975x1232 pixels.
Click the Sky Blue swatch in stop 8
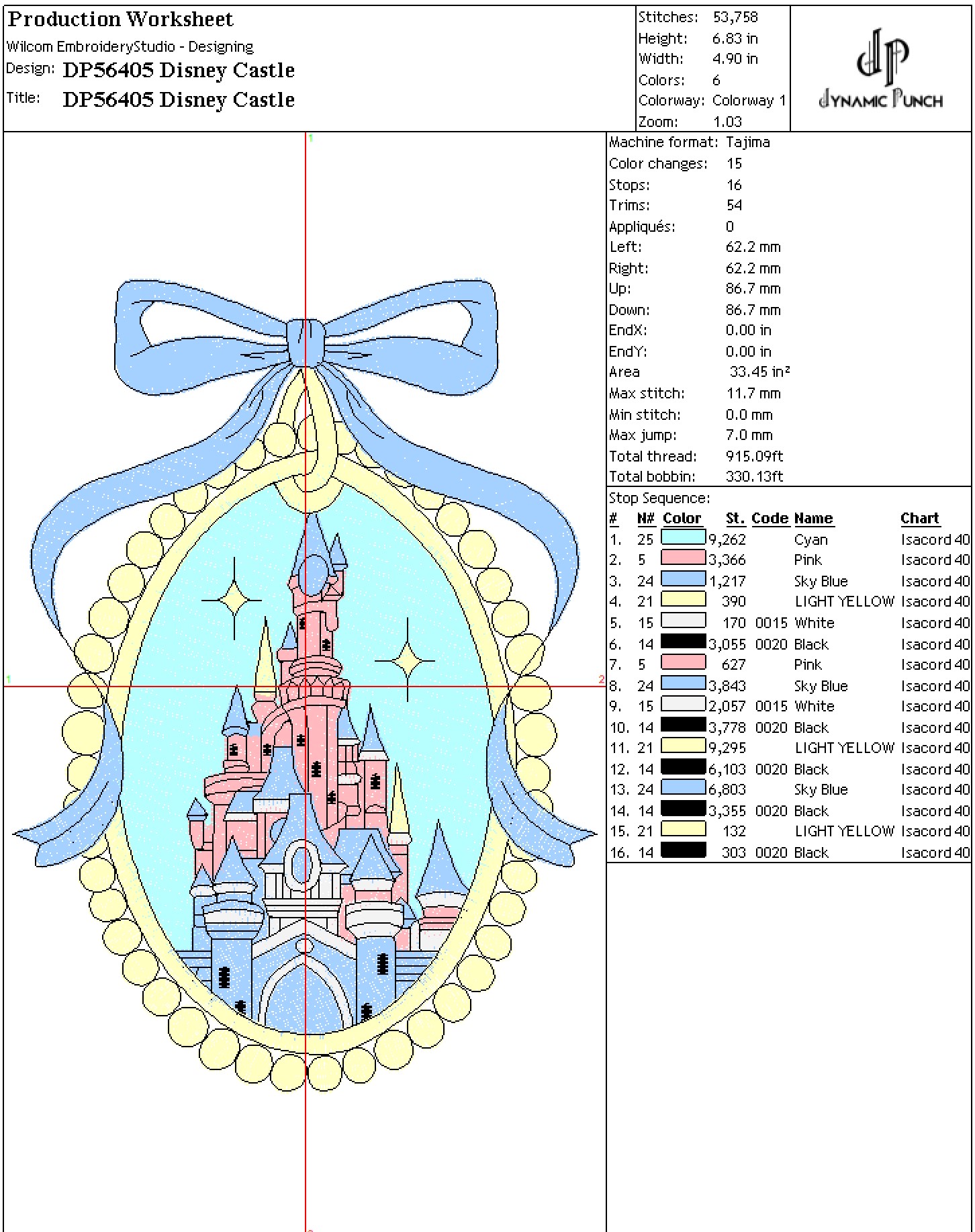[x=683, y=683]
